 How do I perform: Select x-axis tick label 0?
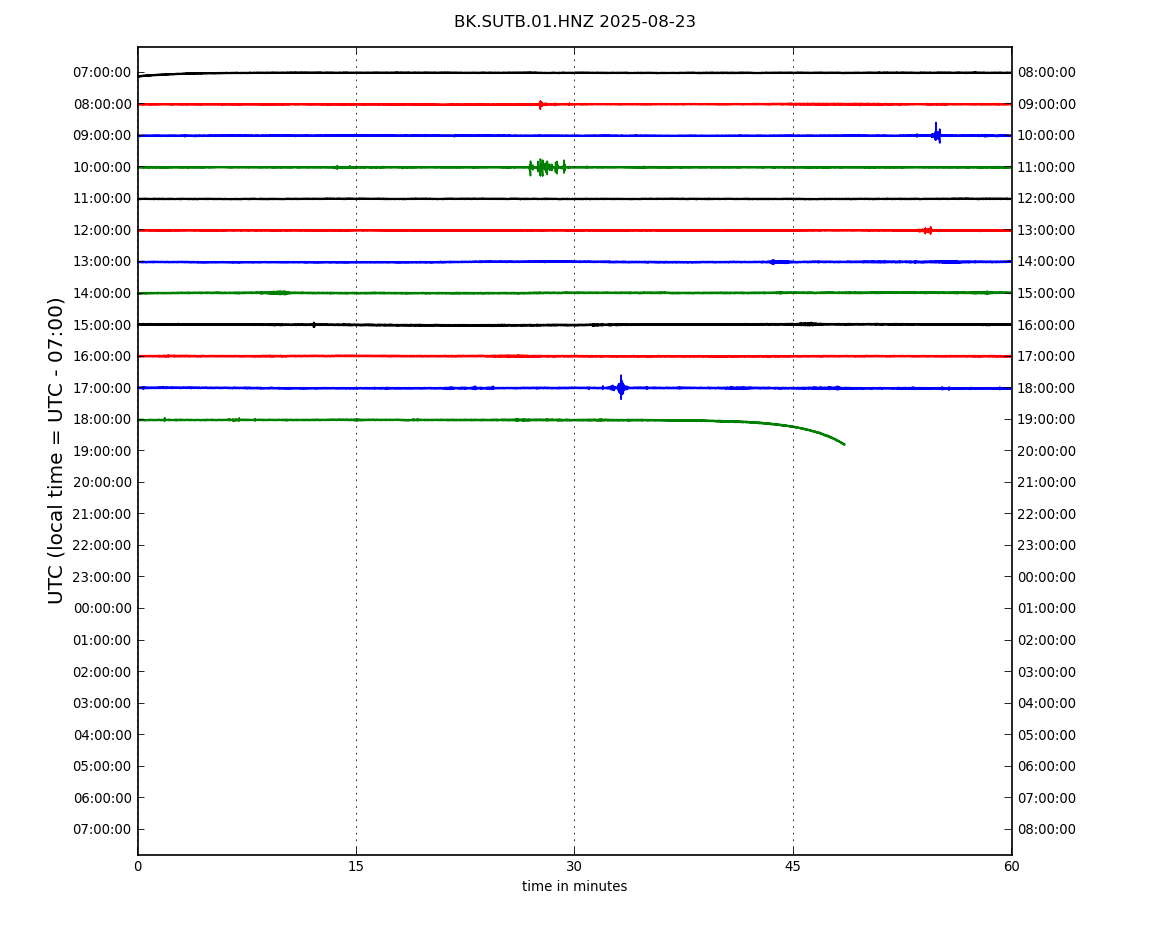click(138, 866)
